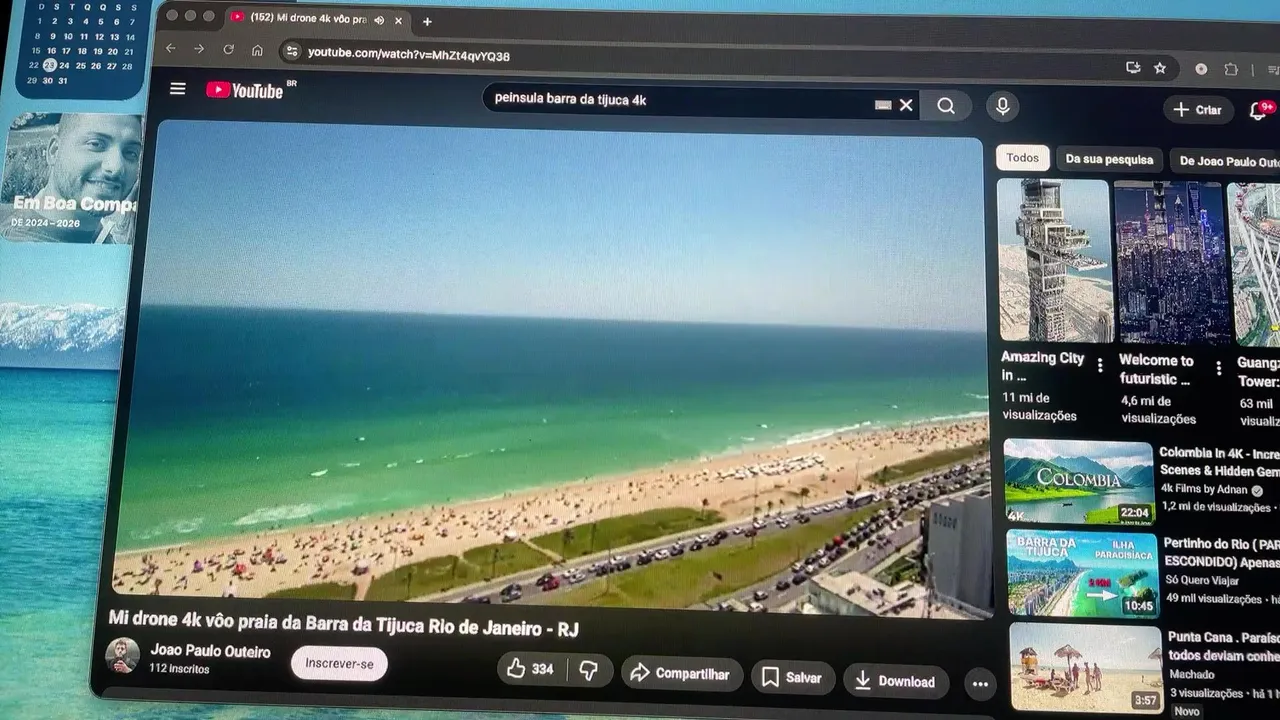Image resolution: width=1280 pixels, height=720 pixels.
Task: Bookmark this page with the star
Action: coord(1160,68)
